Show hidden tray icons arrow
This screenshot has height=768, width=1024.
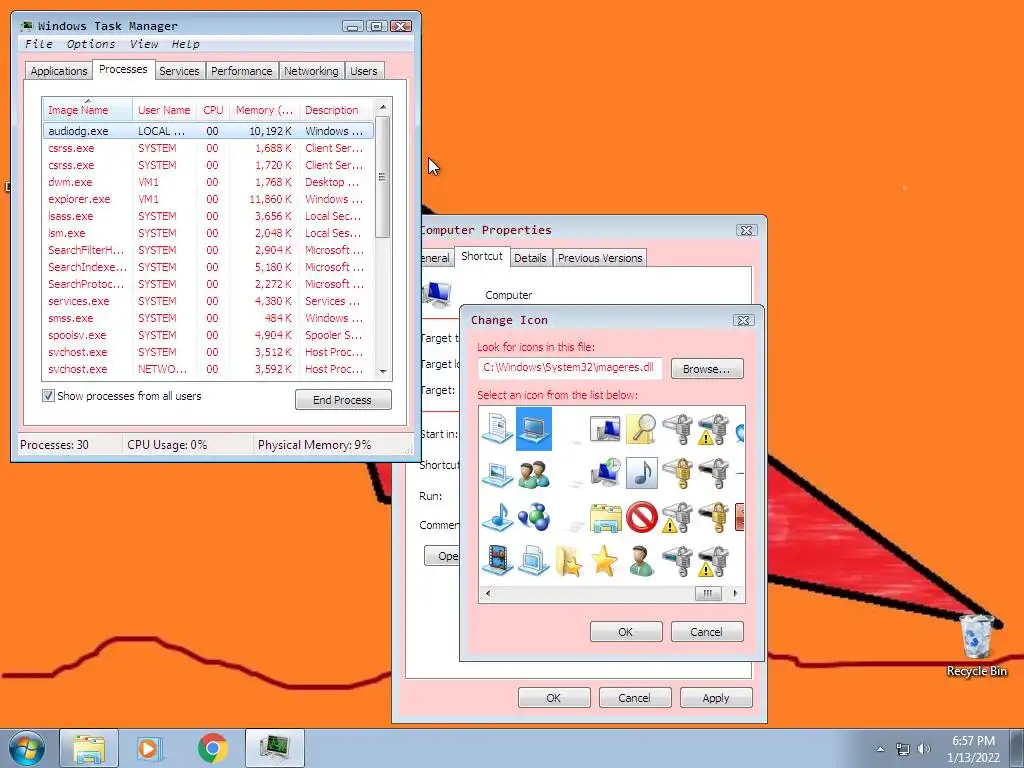point(880,749)
